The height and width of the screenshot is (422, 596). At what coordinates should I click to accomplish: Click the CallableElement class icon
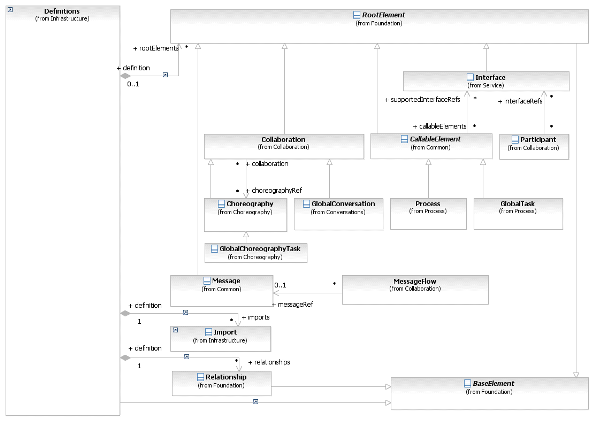click(x=404, y=139)
